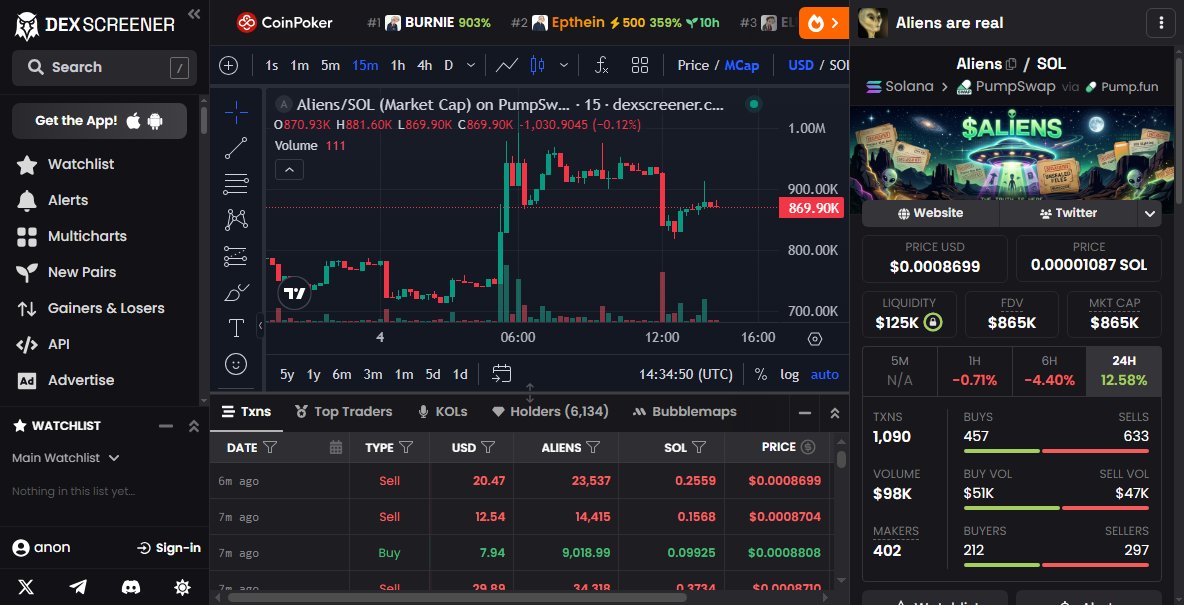The image size is (1184, 605).
Task: Select the 24H stats tab
Action: coord(1124,372)
